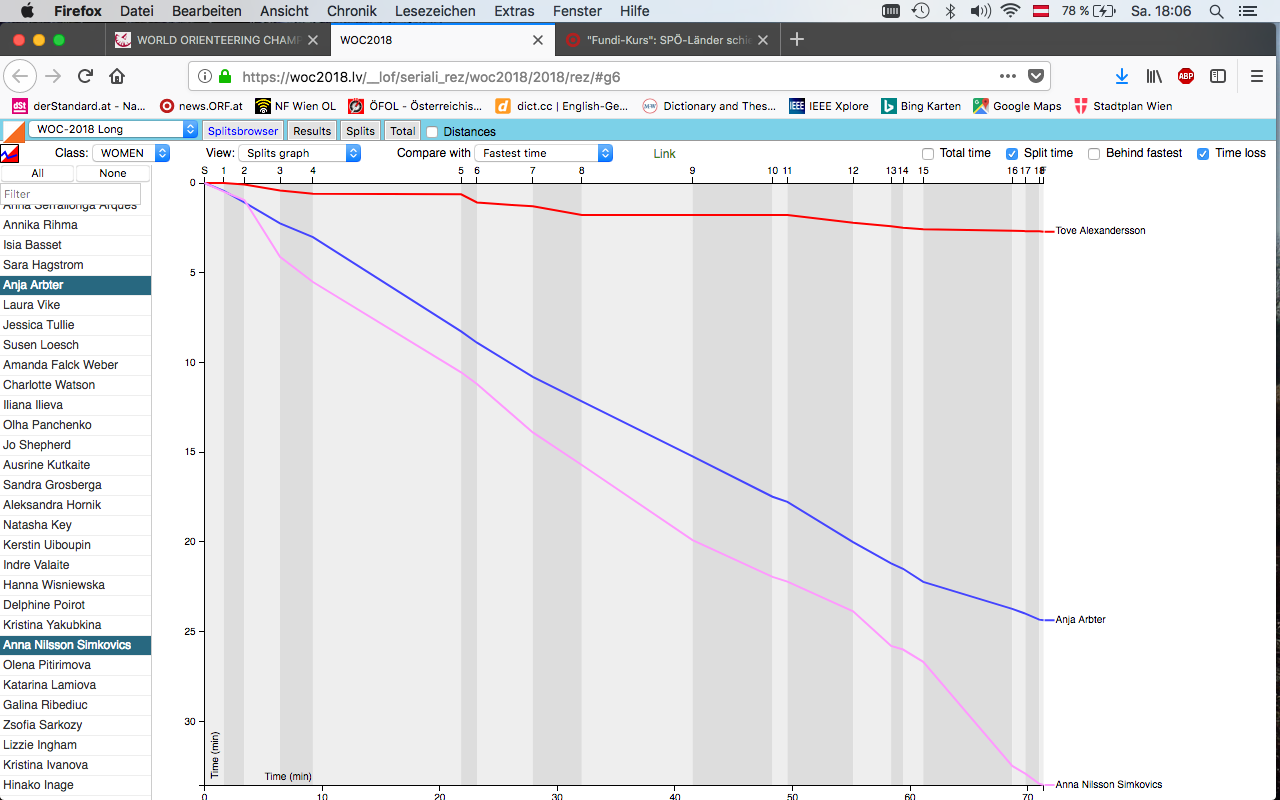Uncheck the Time loss checkbox

[x=1203, y=154]
